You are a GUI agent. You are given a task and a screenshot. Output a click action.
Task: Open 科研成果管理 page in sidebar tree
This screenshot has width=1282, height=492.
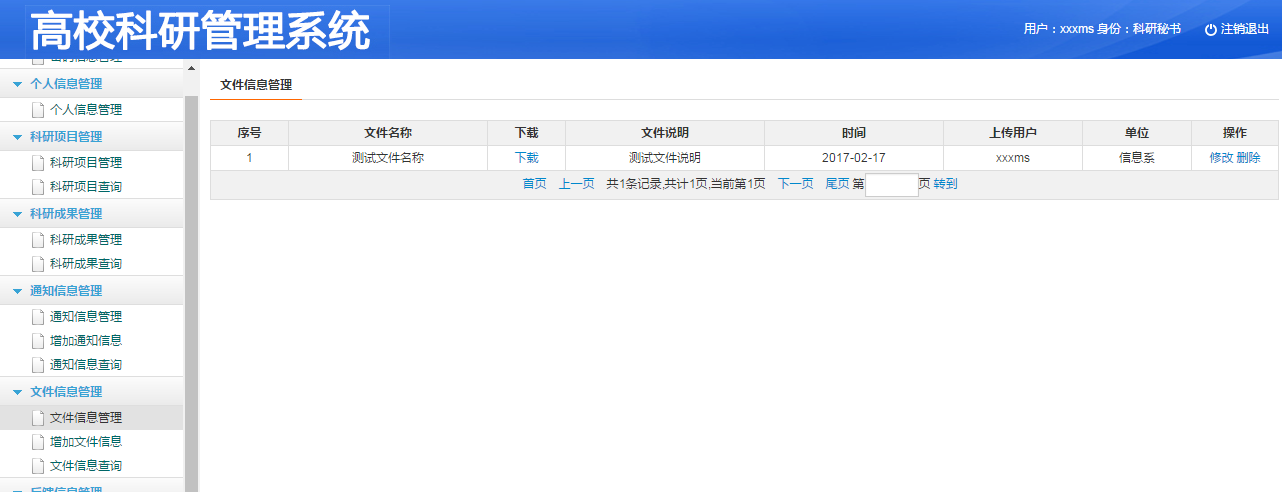86,240
